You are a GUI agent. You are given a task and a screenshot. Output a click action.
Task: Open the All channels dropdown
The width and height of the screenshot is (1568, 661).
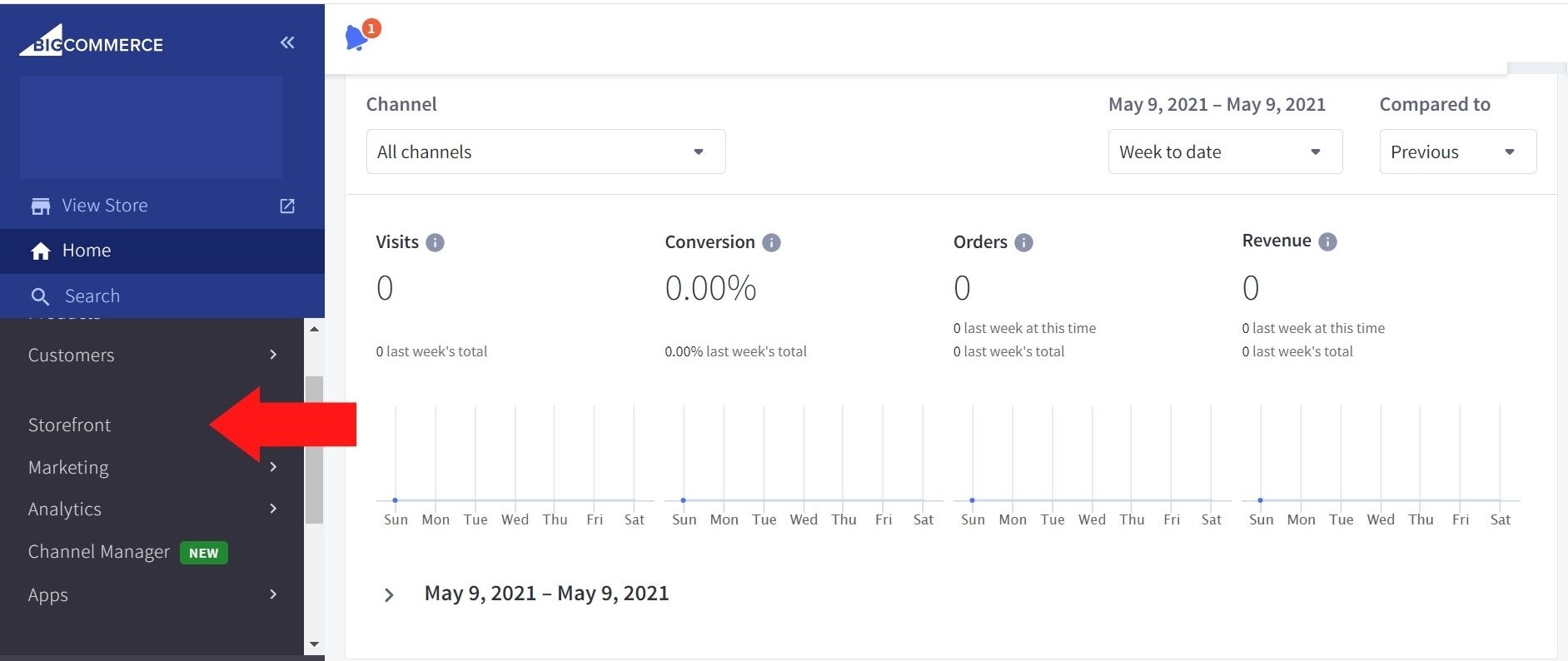[x=545, y=152]
